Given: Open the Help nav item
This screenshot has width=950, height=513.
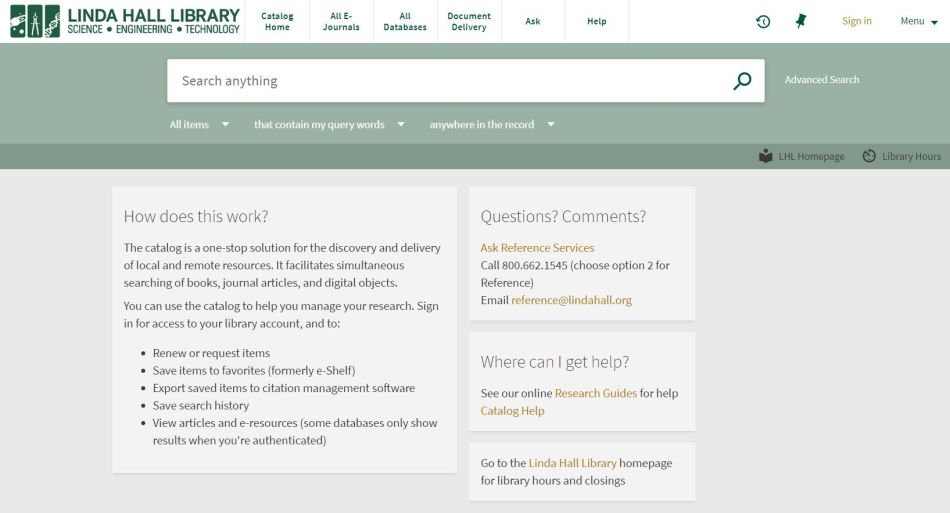Looking at the screenshot, I should pos(597,21).
